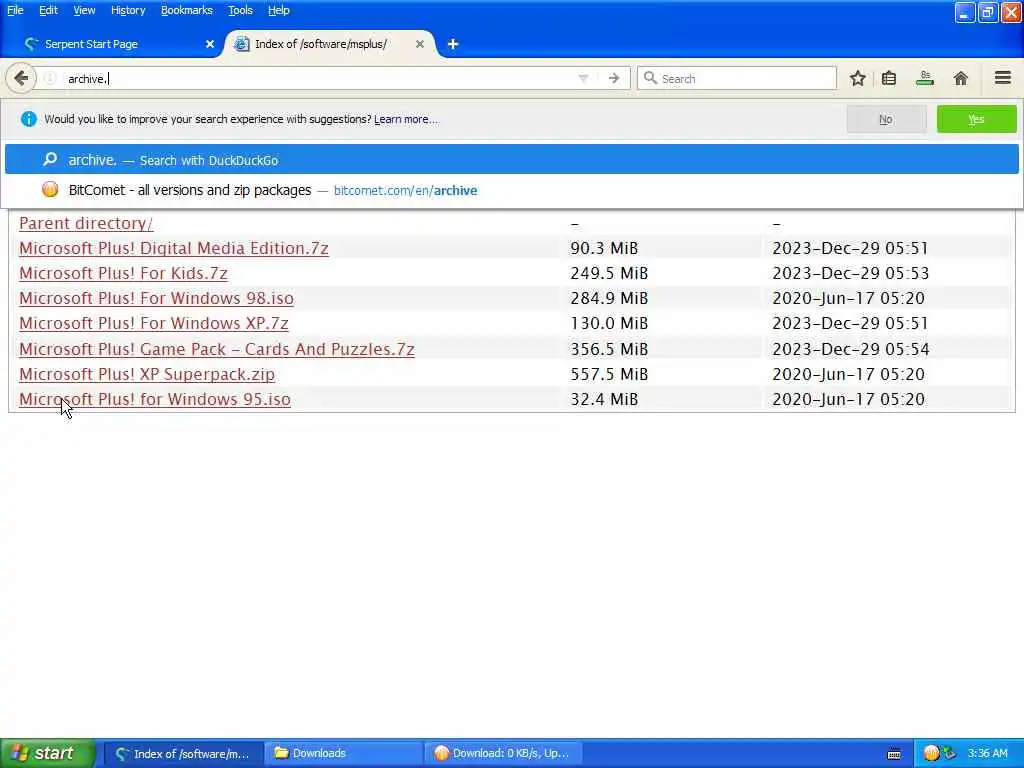Open the Bookmarks menu

tap(187, 10)
